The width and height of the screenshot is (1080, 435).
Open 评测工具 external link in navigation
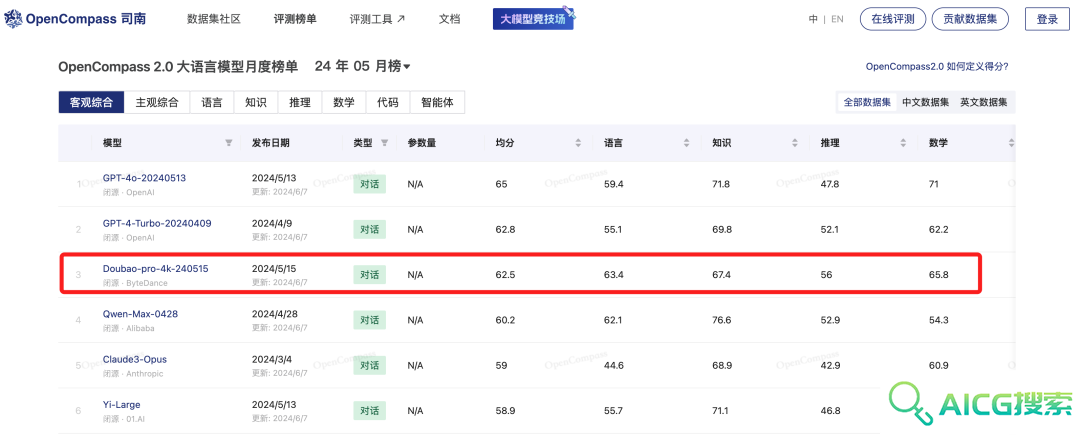tap(377, 19)
